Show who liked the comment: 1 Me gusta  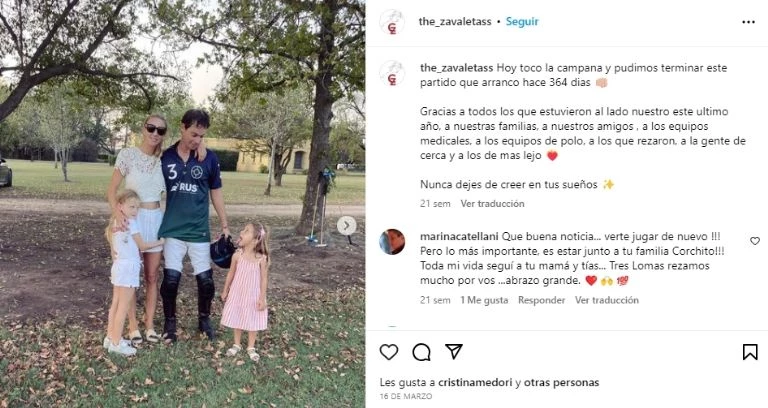tap(484, 300)
